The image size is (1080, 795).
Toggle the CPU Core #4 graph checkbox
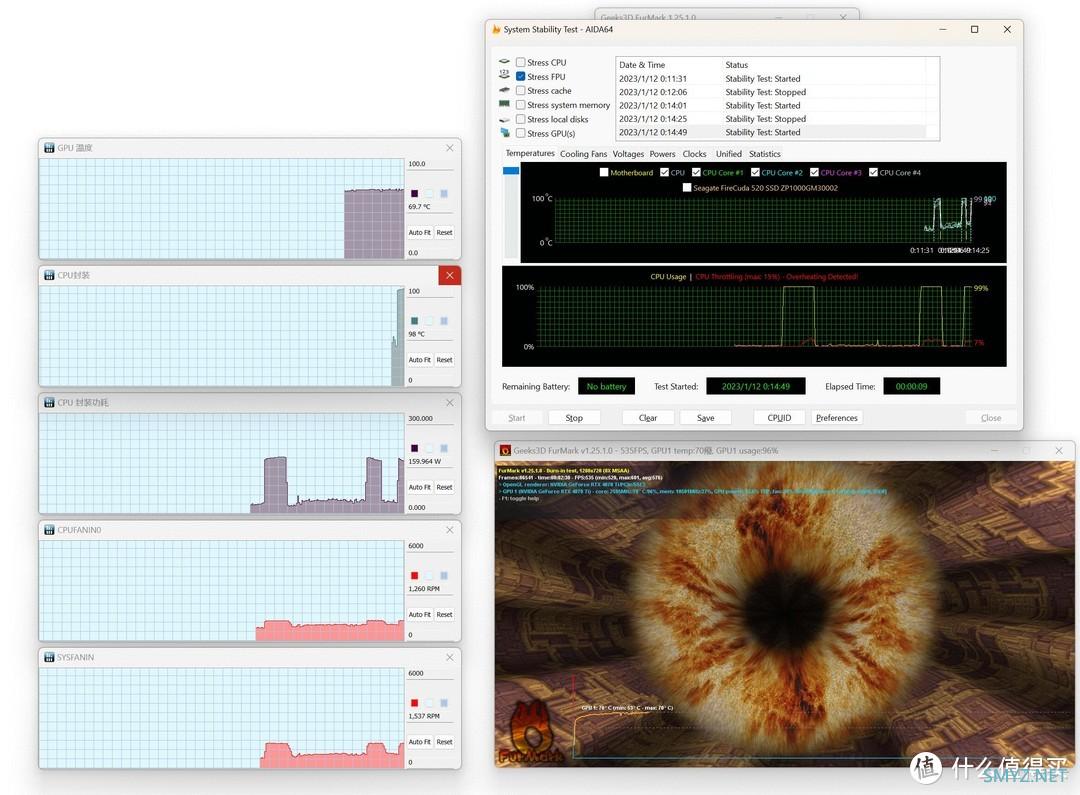coord(873,172)
